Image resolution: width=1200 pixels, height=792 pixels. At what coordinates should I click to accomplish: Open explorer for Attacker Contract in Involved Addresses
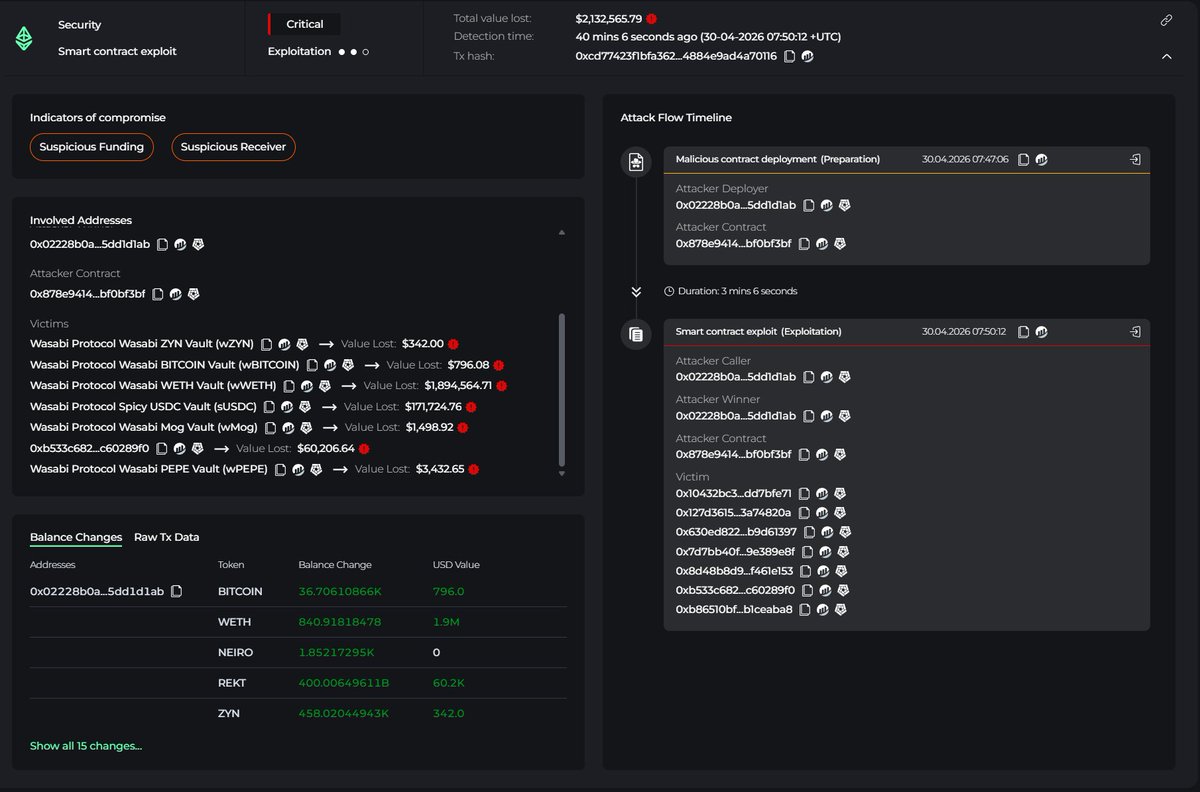coord(176,294)
